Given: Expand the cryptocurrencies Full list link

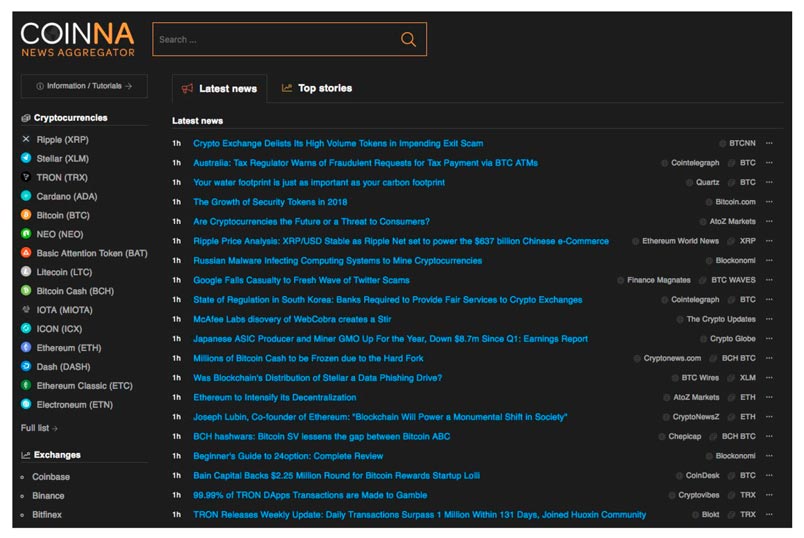Looking at the screenshot, I should 39,428.
